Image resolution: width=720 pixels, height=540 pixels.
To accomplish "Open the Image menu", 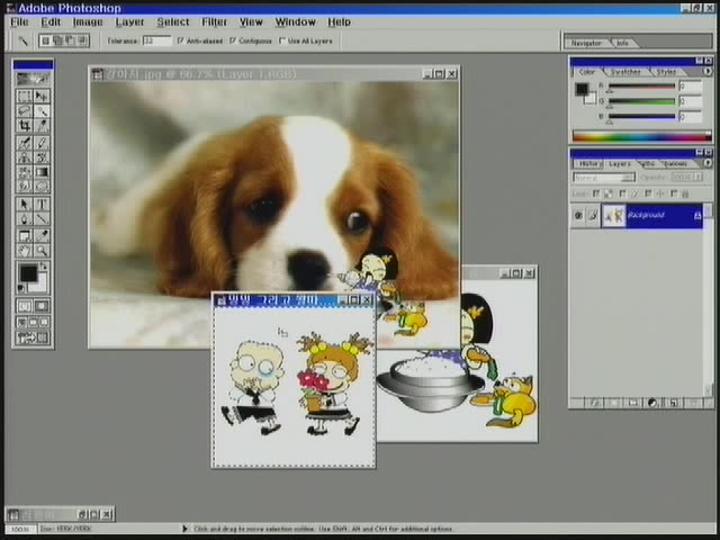I will coord(87,22).
